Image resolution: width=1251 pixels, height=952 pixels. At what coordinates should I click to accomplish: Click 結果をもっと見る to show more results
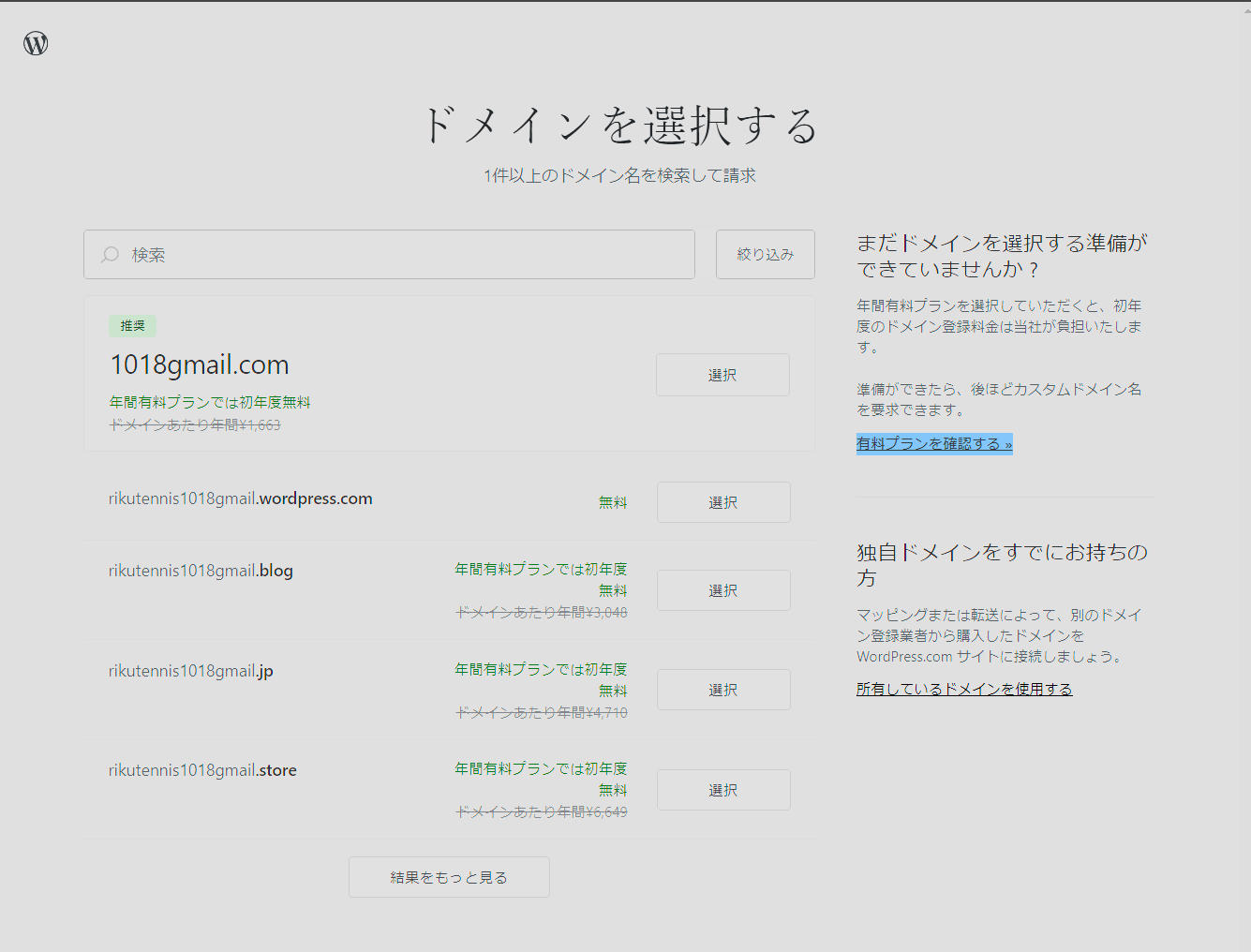pos(449,877)
